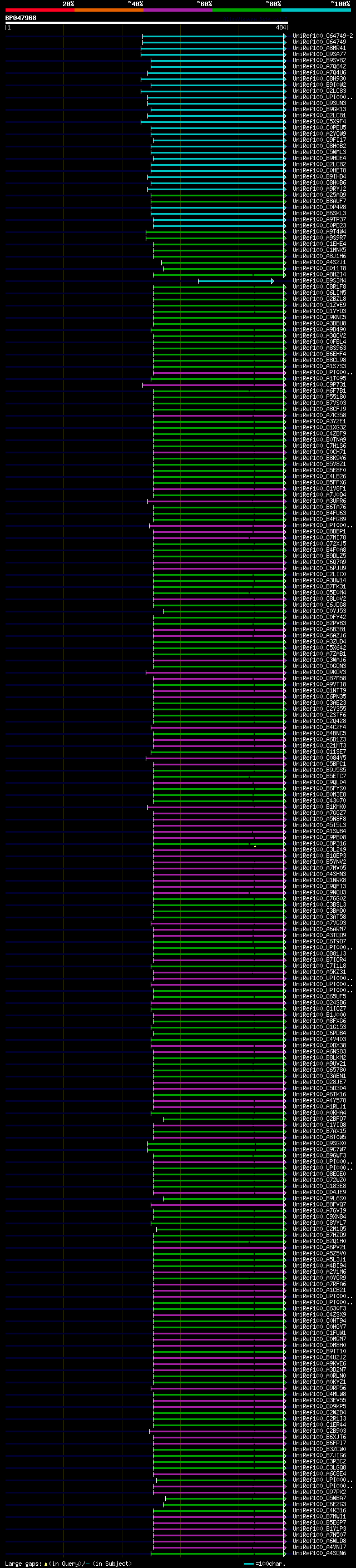The image size is (356, 1568).
Task: Click label UniRef100_Q9RP56
Action: tap(319, 1388)
